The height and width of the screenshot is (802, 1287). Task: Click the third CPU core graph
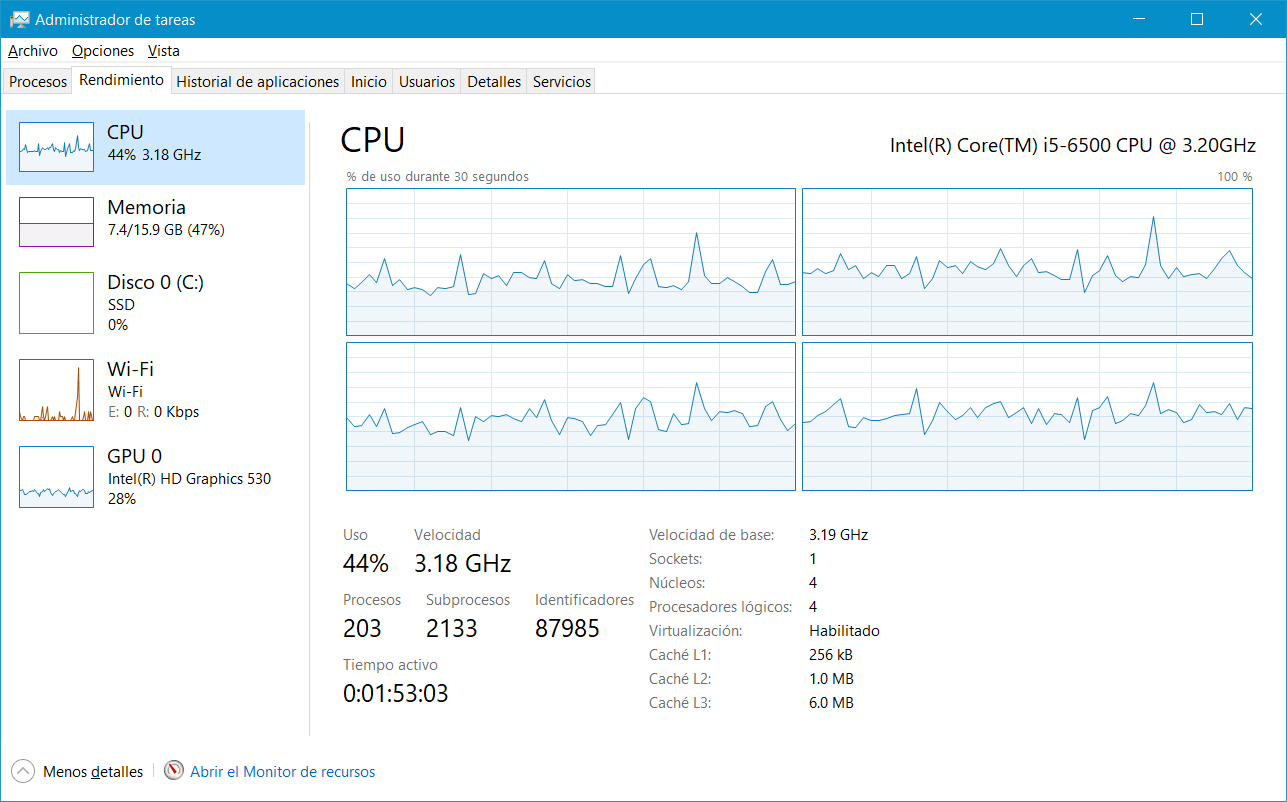571,417
